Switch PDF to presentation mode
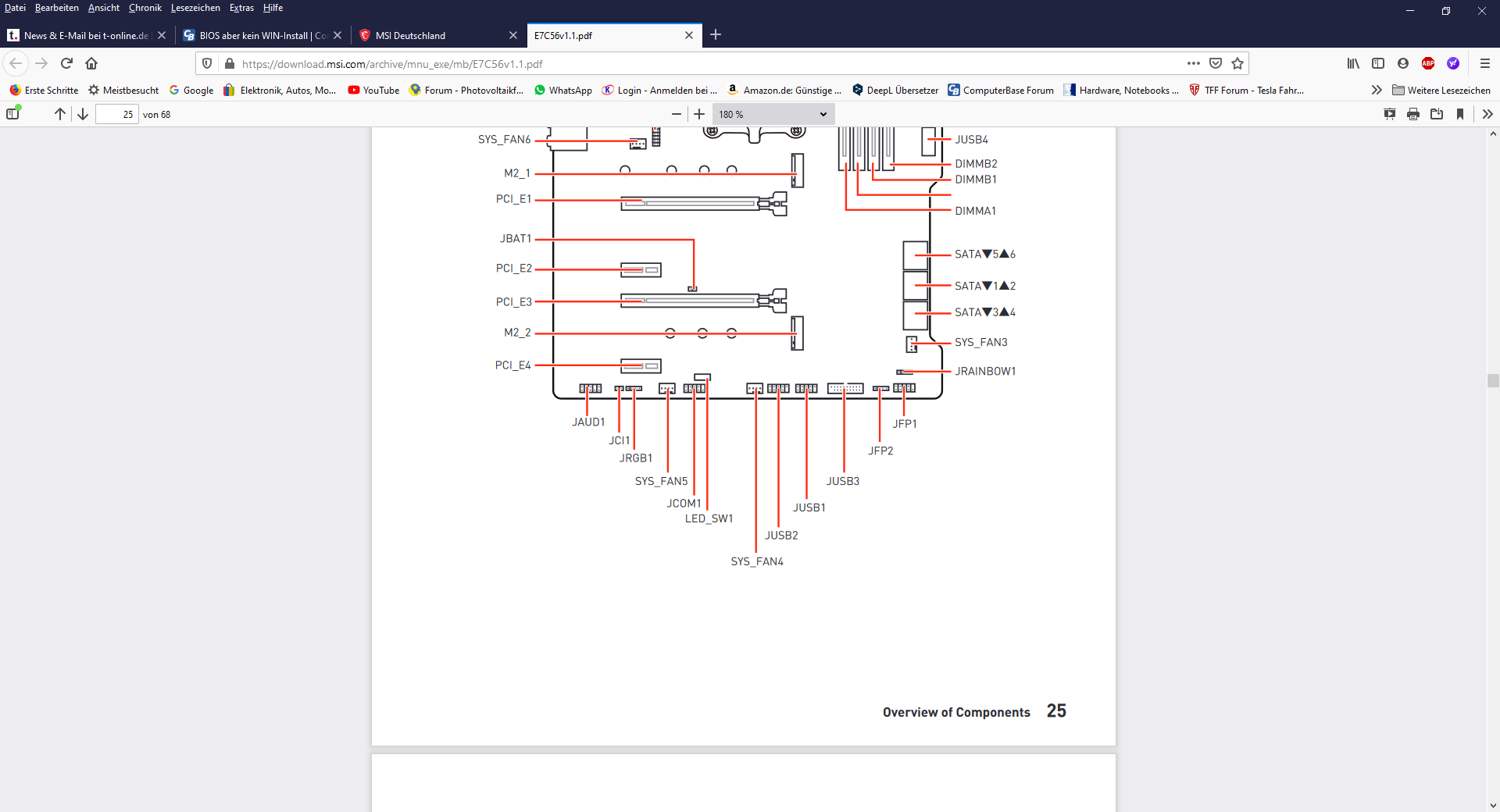The width and height of the screenshot is (1500, 812). pos(1390,114)
